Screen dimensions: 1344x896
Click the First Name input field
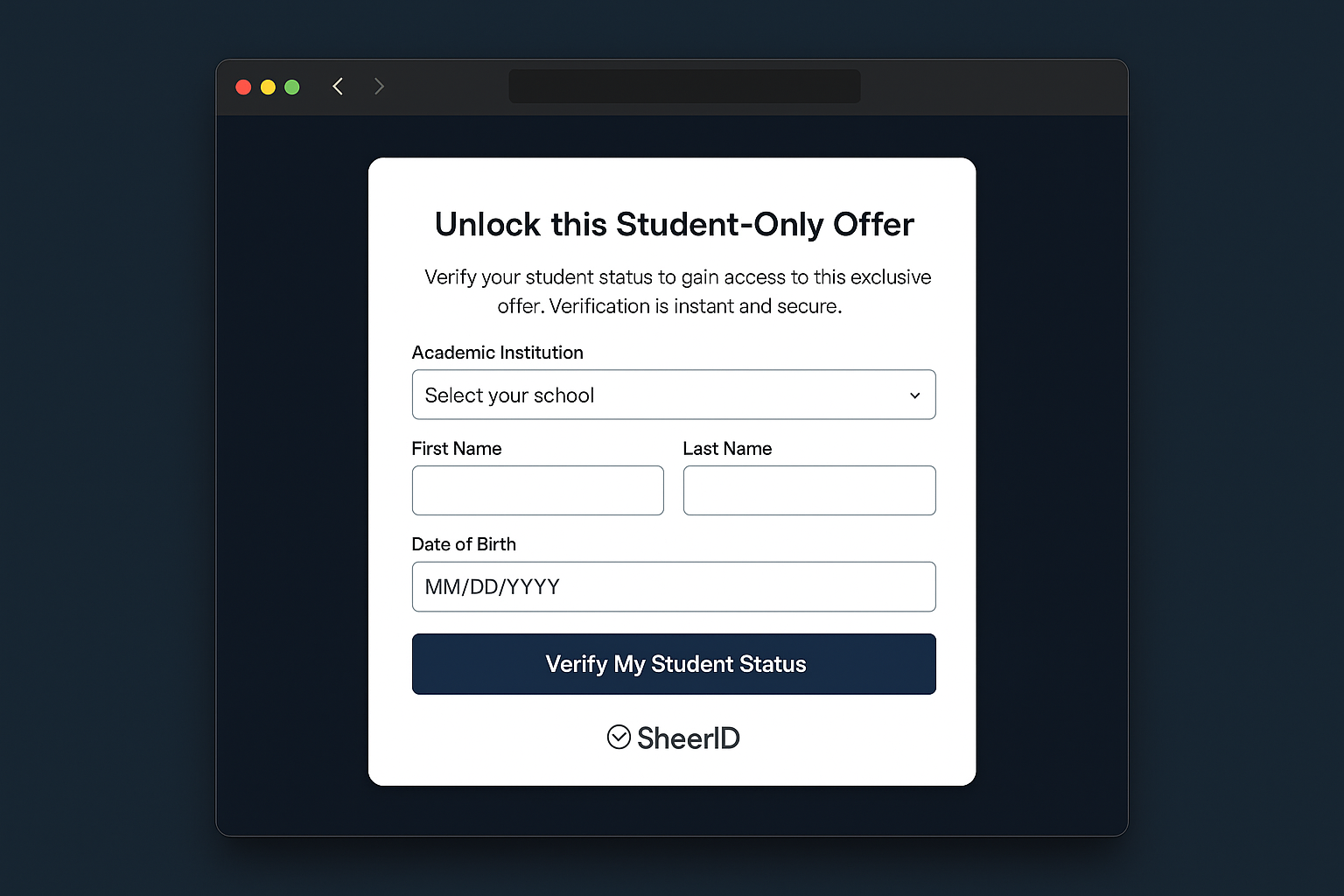[x=537, y=490]
